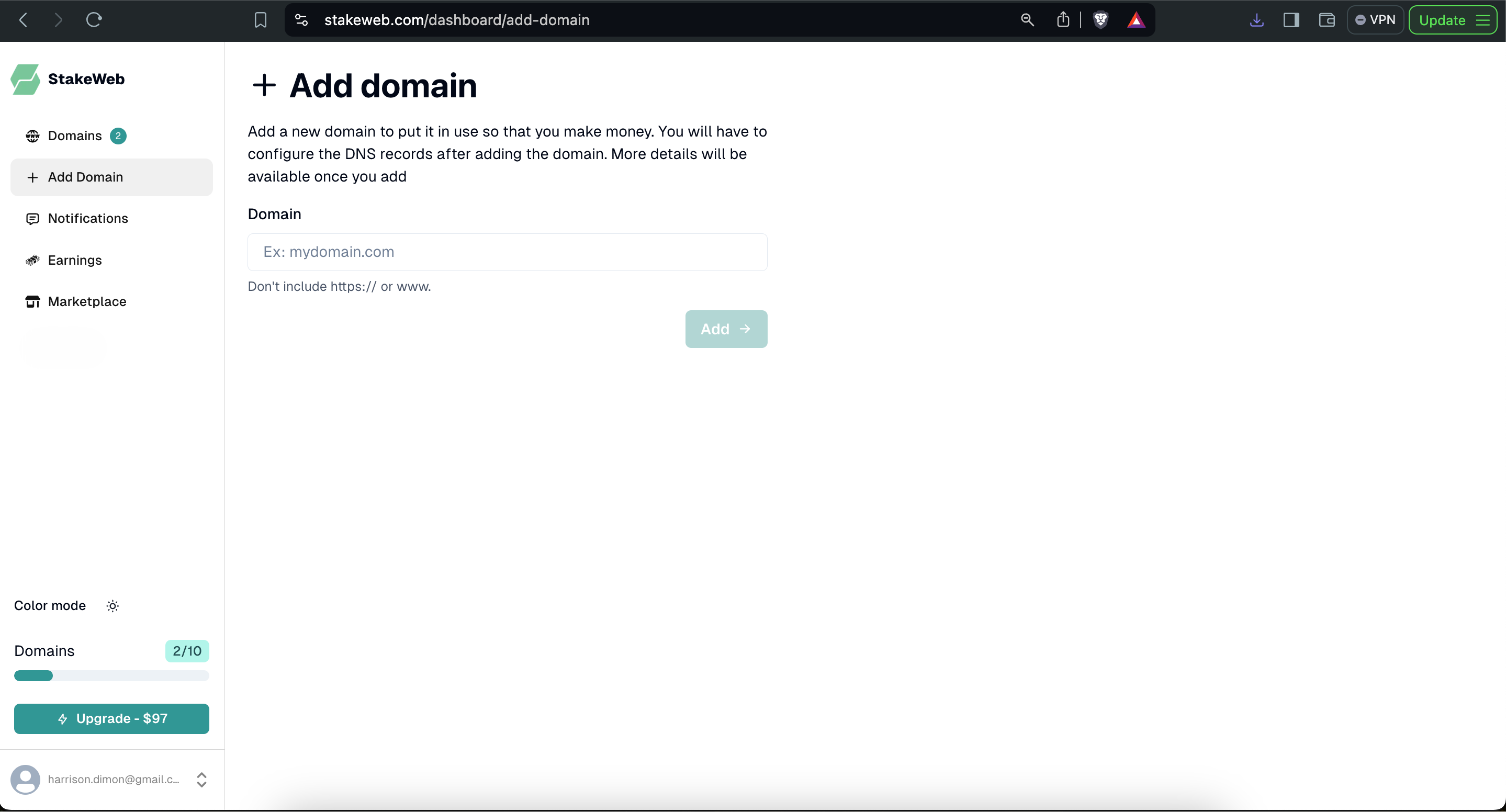
Task: Open the browser downloads icon
Action: coord(1256,20)
